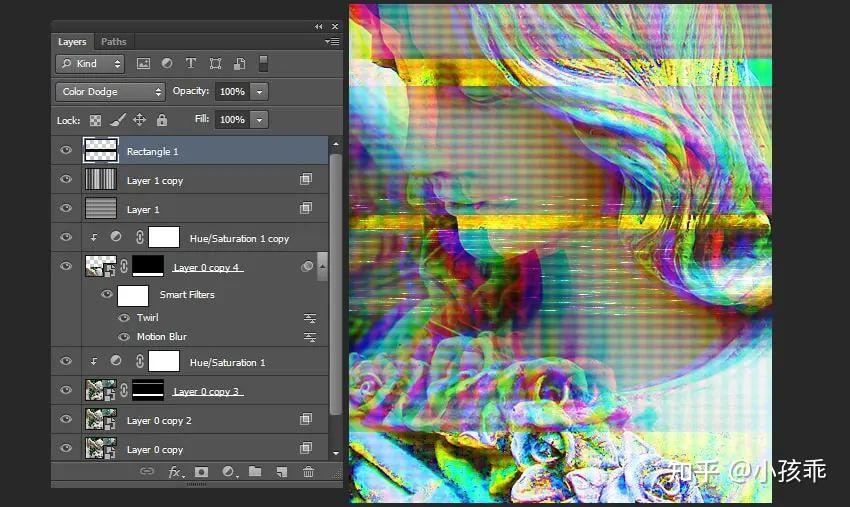
Task: Click the lock transparent pixels icon
Action: (95, 120)
